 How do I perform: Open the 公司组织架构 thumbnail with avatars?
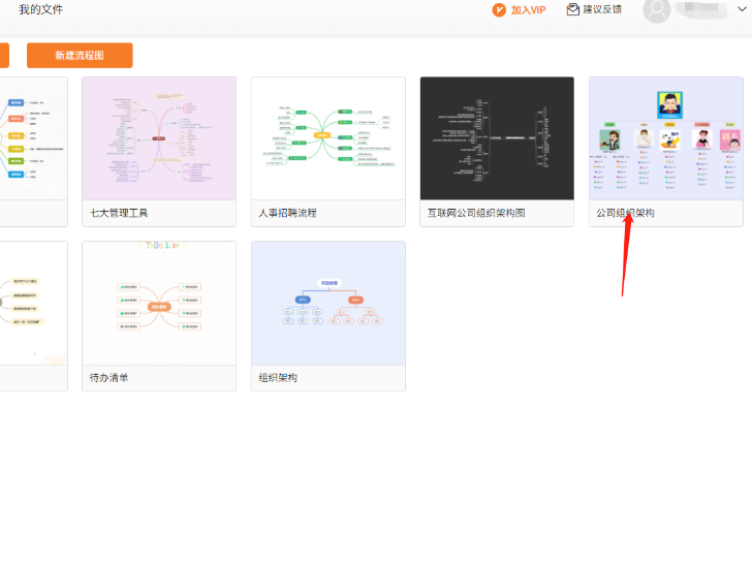pyautogui.click(x=666, y=138)
